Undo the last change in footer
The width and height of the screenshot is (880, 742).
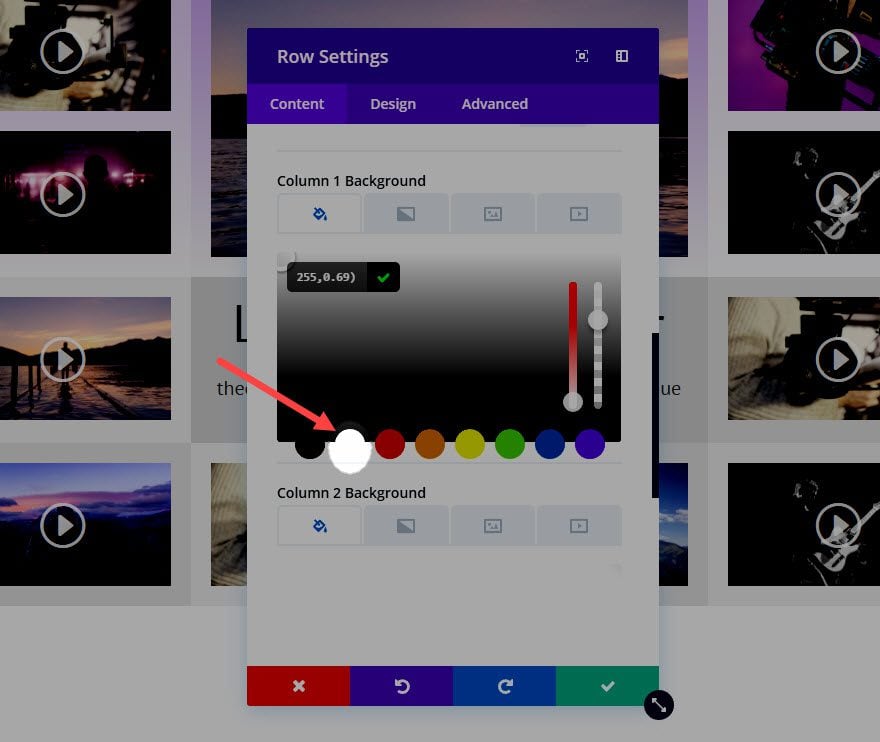[x=401, y=686]
